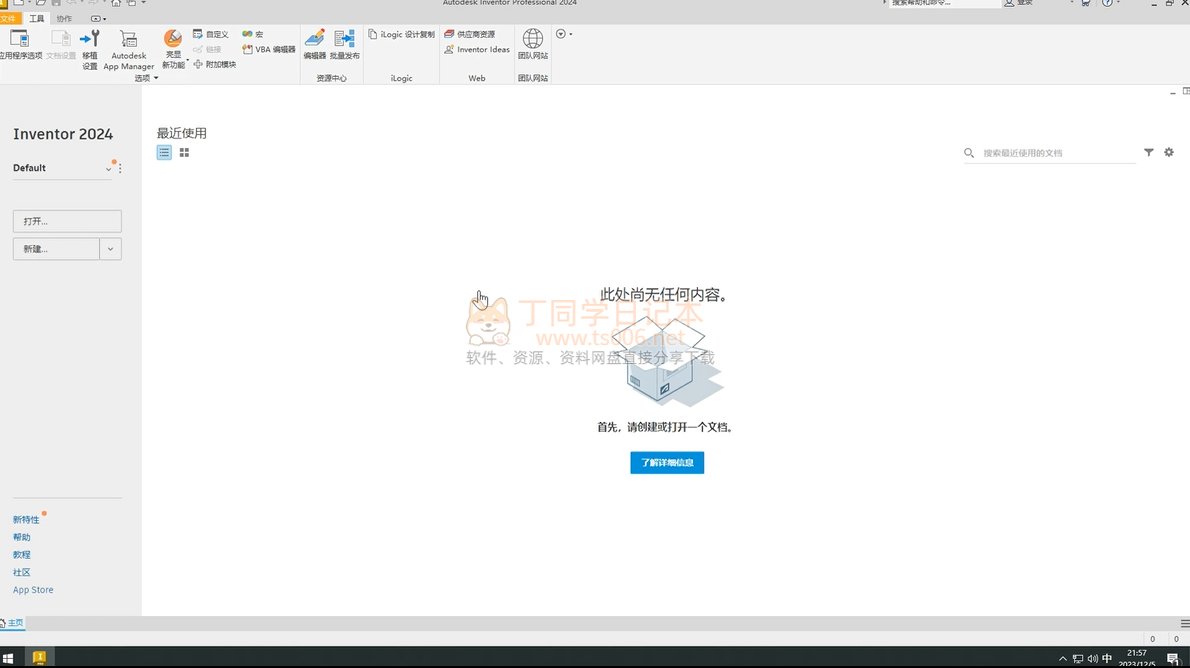Toggle the recent documents filter
1190x668 pixels.
pyautogui.click(x=1148, y=153)
